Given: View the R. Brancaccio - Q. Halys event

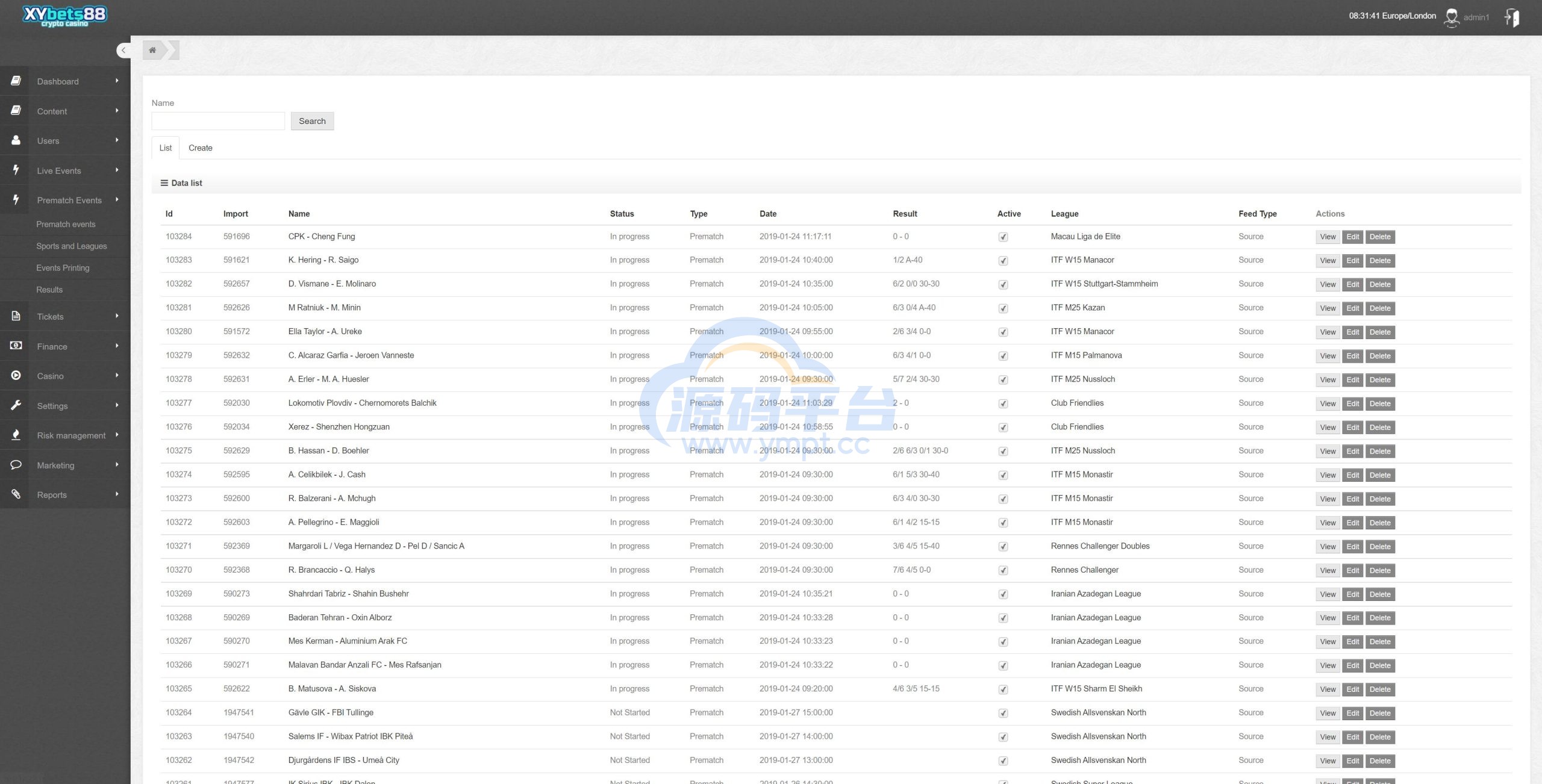Looking at the screenshot, I should (1328, 571).
